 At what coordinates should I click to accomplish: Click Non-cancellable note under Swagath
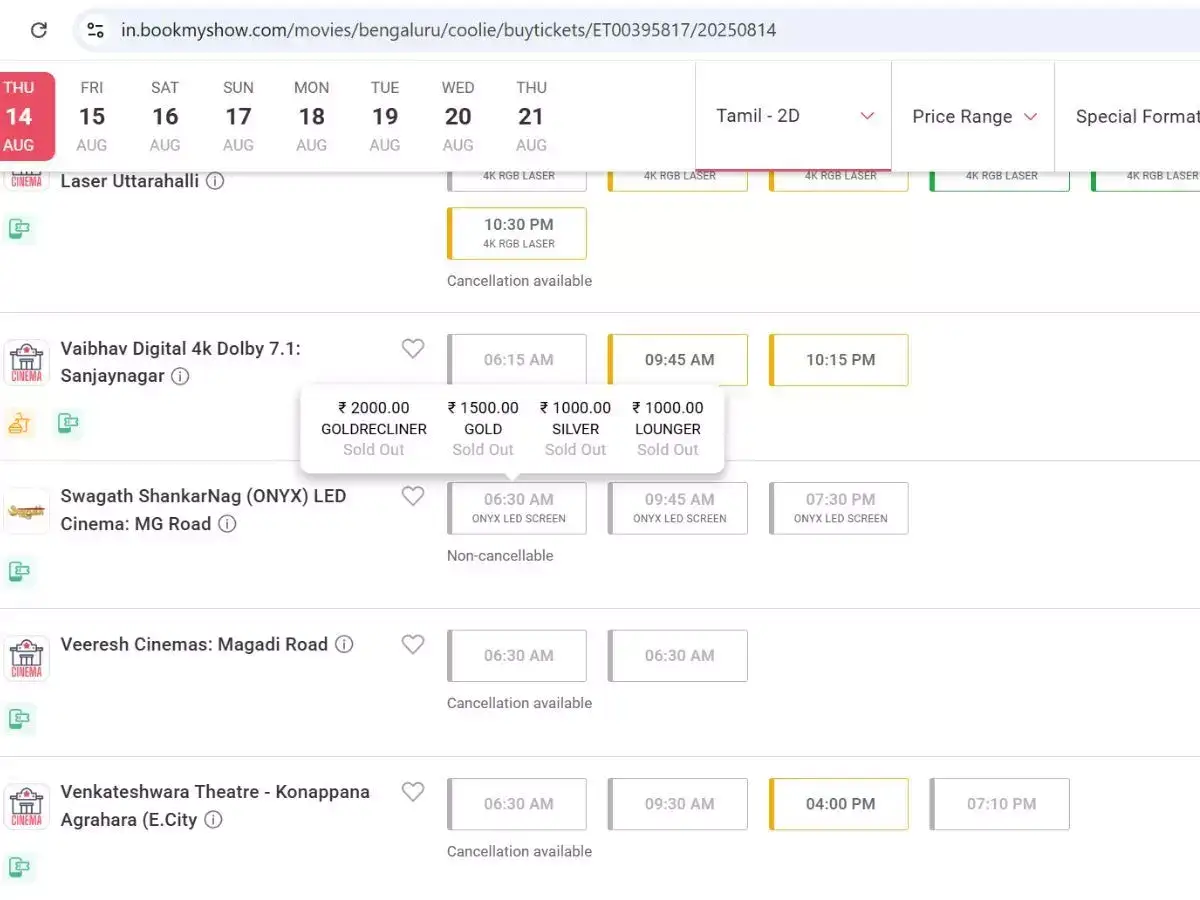tap(500, 556)
